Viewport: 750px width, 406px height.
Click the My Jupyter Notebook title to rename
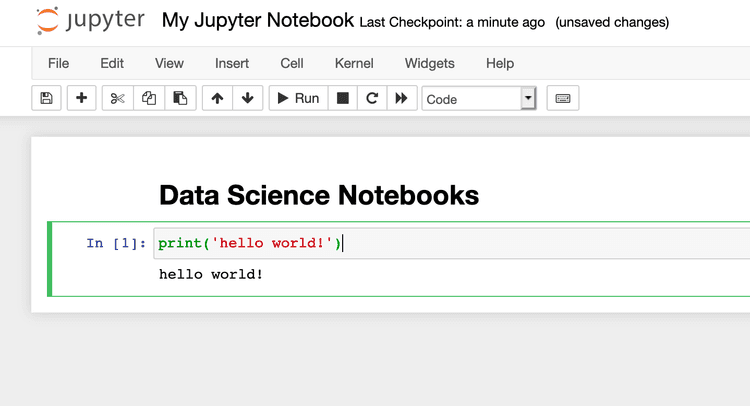258,20
